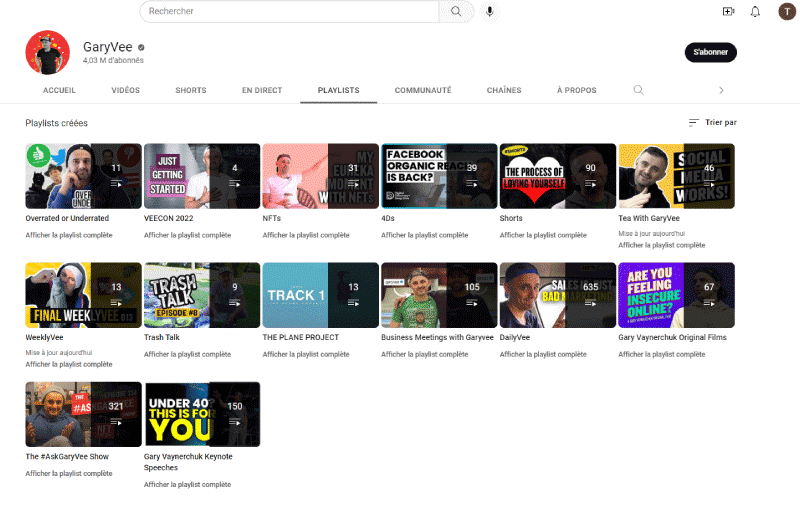Subscribe with the S'abonner button
The image size is (800, 530).
pyautogui.click(x=710, y=52)
